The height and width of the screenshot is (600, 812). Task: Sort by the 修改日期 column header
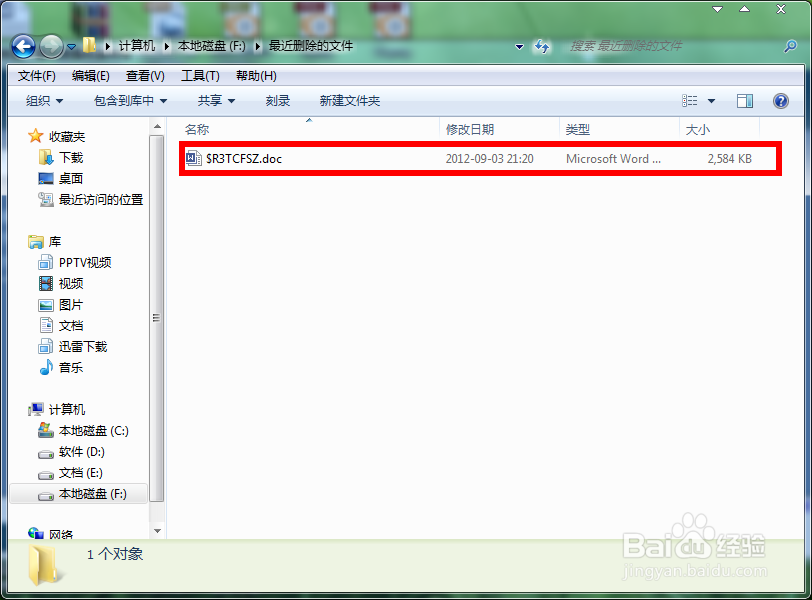click(x=500, y=129)
